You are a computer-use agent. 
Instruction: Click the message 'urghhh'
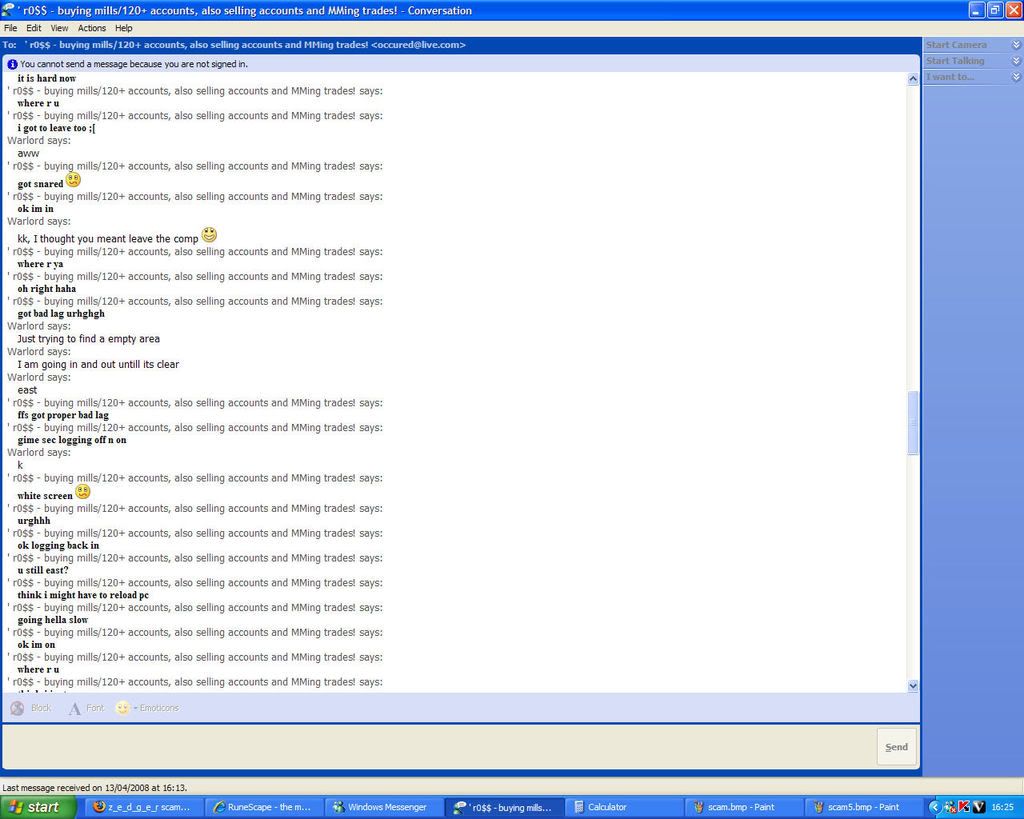tap(33, 521)
